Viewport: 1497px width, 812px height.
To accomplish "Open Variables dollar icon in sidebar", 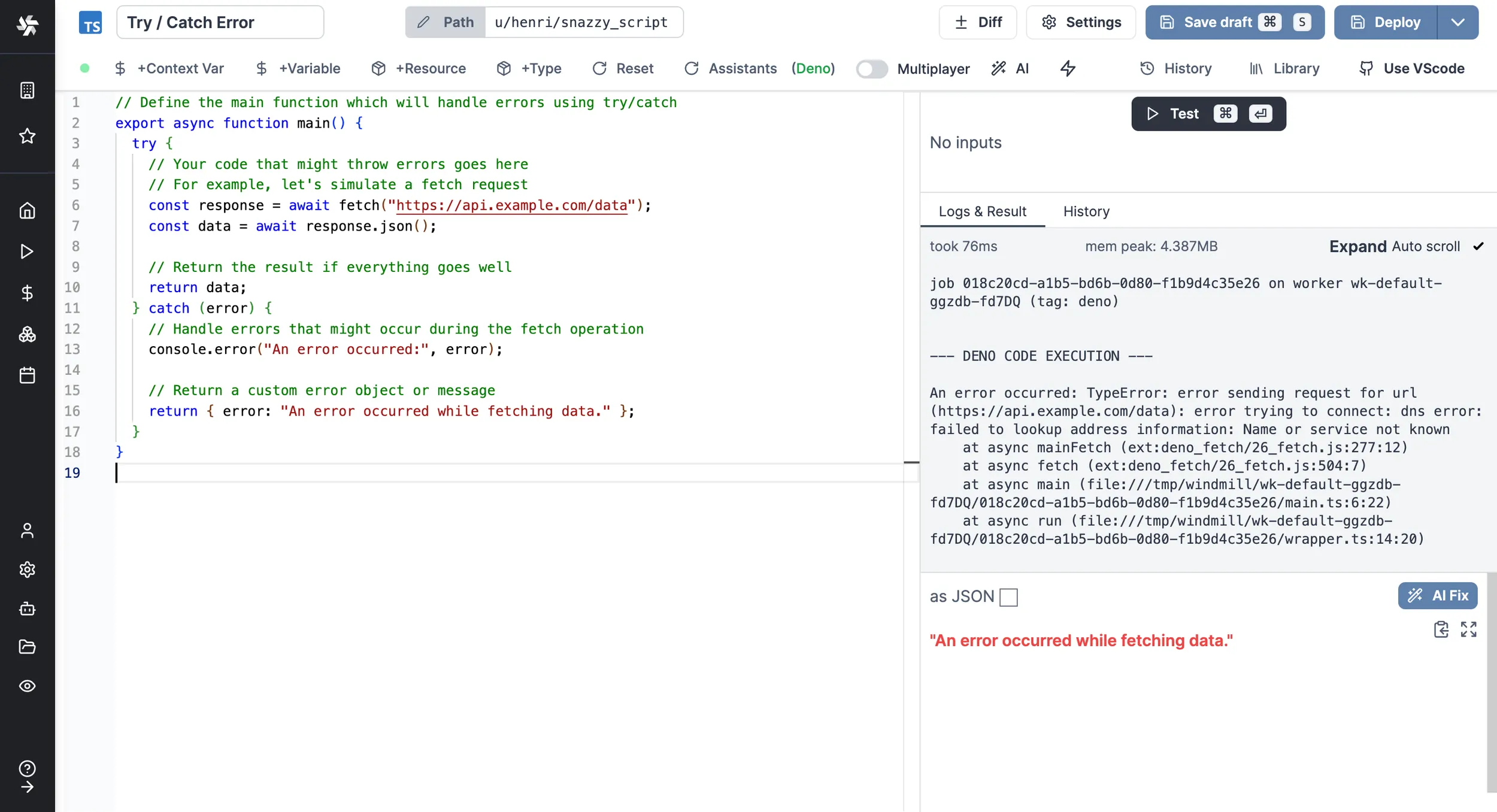I will click(x=27, y=293).
